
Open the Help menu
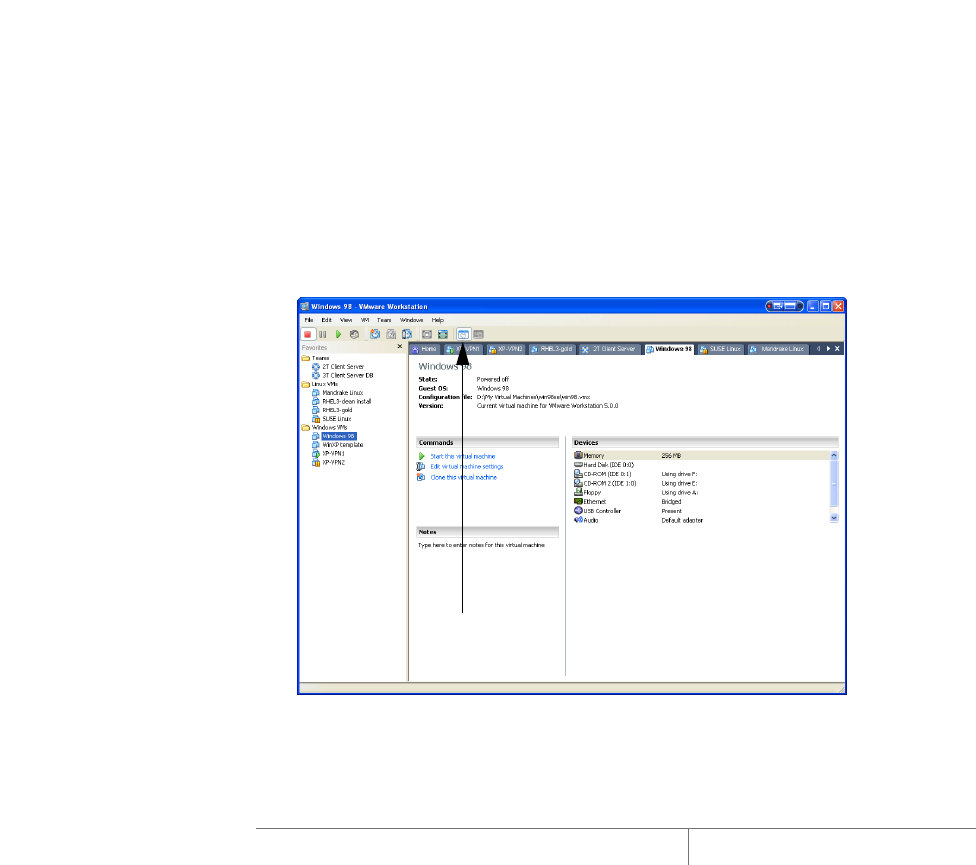click(438, 320)
